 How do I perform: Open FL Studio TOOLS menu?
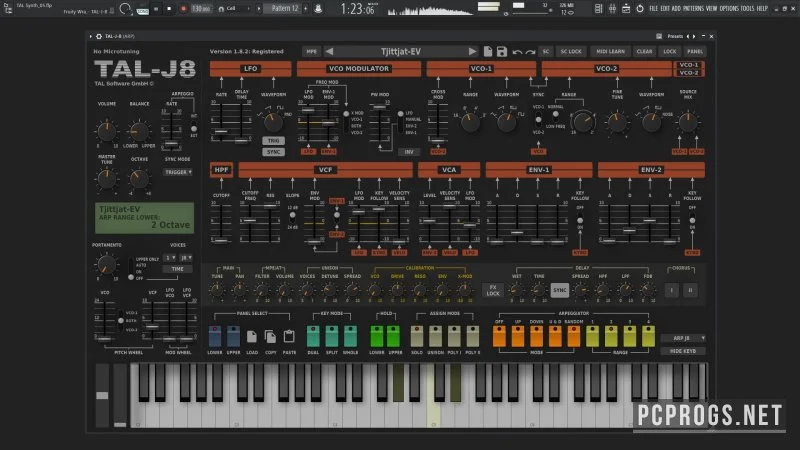747,9
